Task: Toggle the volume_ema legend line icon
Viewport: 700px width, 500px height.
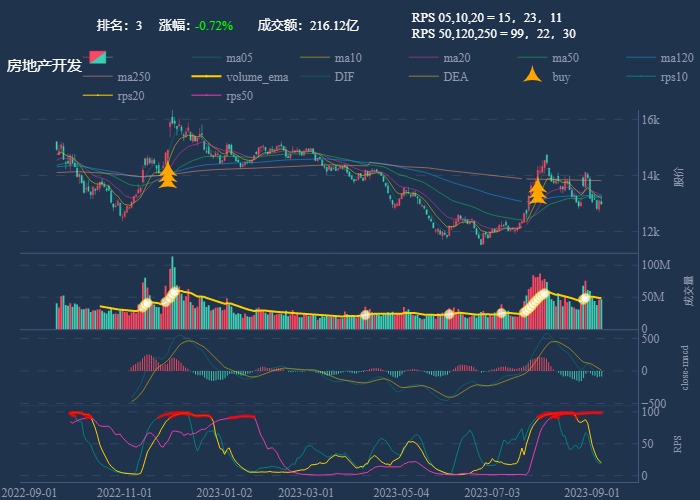Action: [x=206, y=77]
